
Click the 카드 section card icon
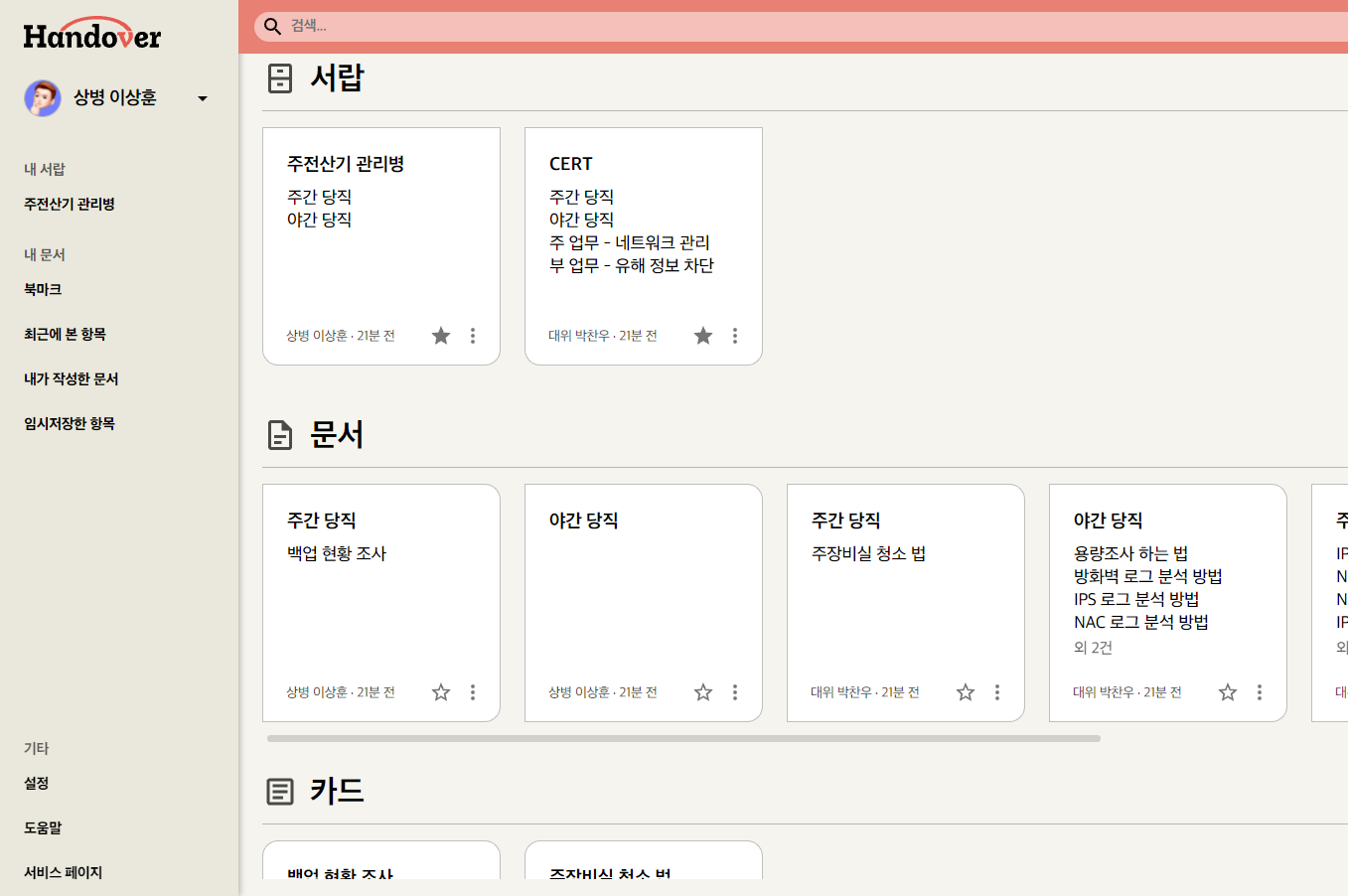[x=280, y=792]
